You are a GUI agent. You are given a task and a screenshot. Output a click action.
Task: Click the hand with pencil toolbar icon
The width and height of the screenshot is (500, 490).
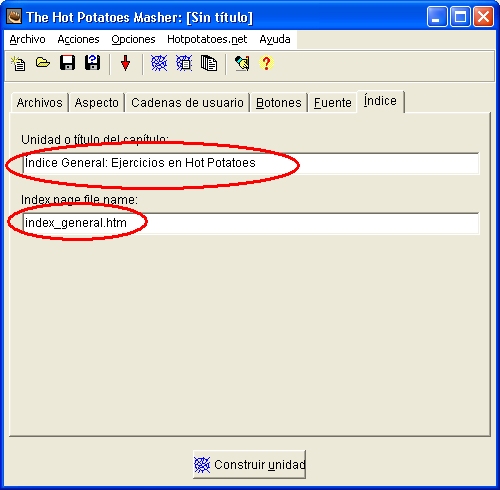(242, 63)
